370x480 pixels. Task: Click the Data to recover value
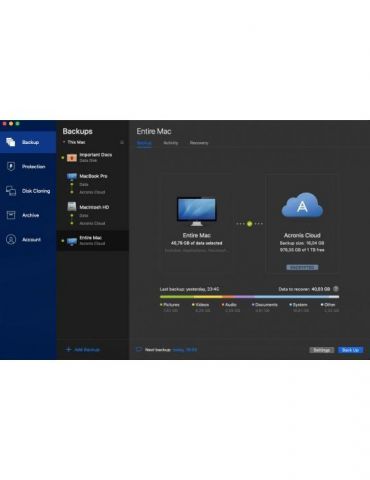(x=321, y=289)
